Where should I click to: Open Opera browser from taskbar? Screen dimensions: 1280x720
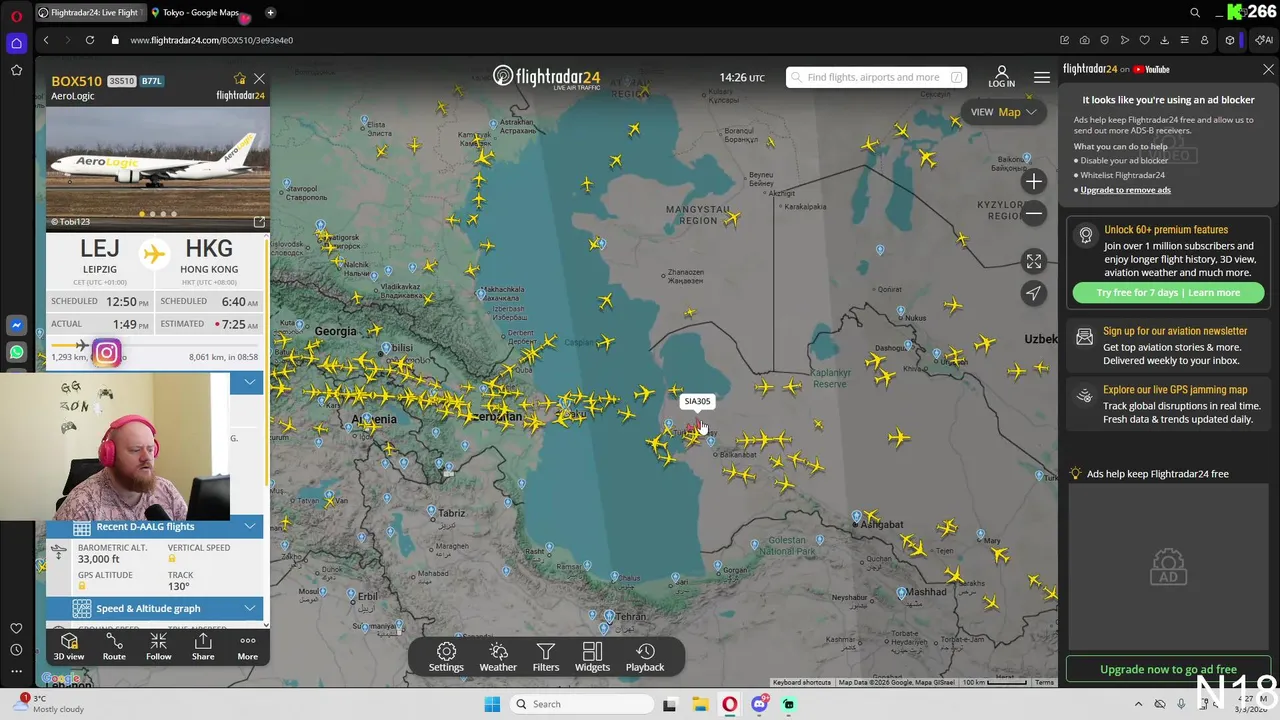730,704
